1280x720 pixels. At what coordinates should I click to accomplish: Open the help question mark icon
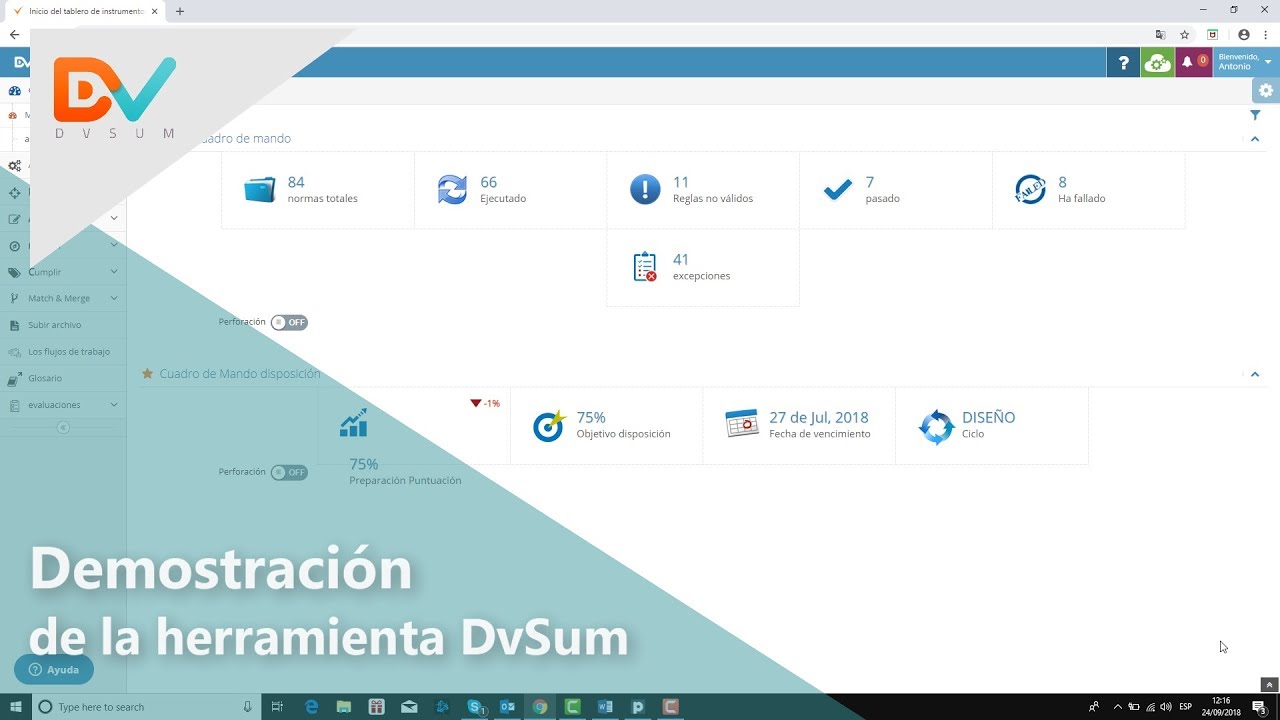(x=1123, y=62)
